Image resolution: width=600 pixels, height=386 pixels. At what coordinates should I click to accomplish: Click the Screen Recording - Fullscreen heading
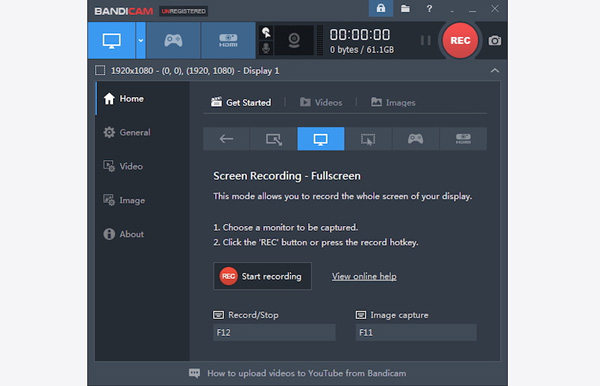tap(287, 176)
